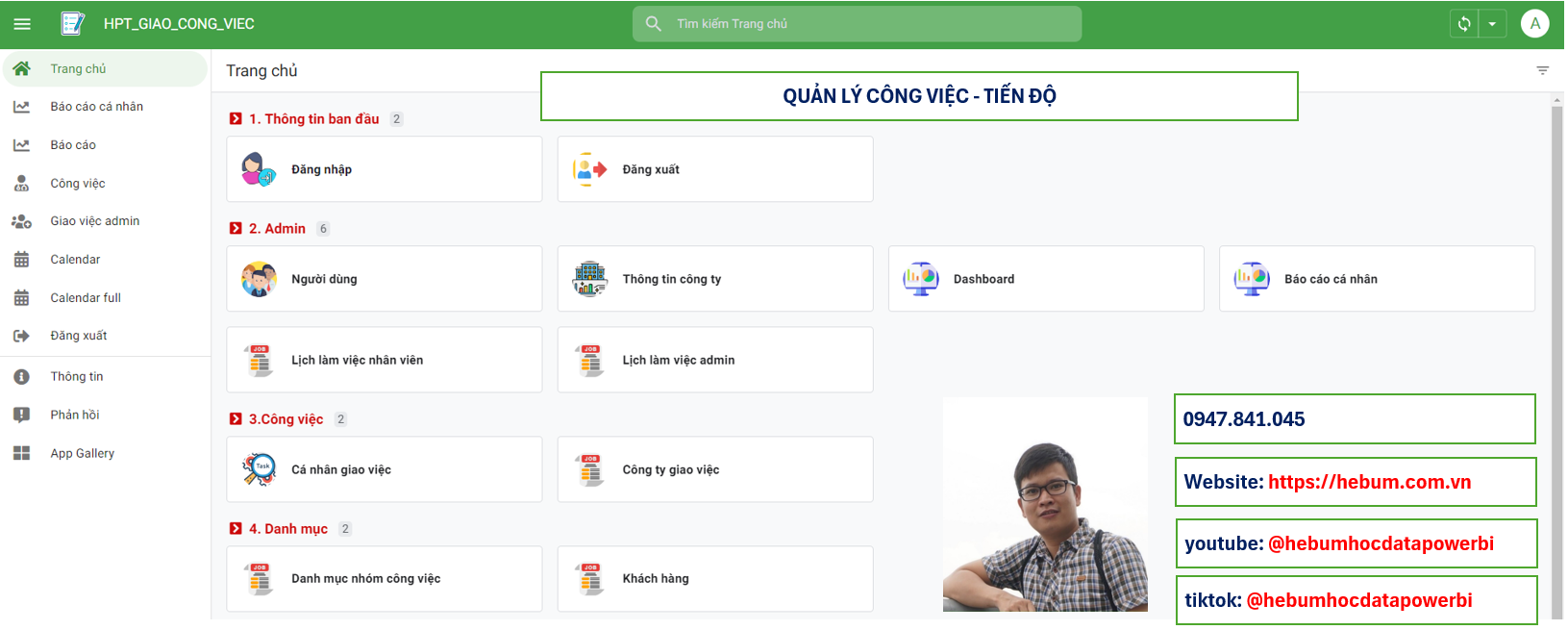Click the sync refresh icon
The width and height of the screenshot is (1568, 630).
pyautogui.click(x=1463, y=24)
